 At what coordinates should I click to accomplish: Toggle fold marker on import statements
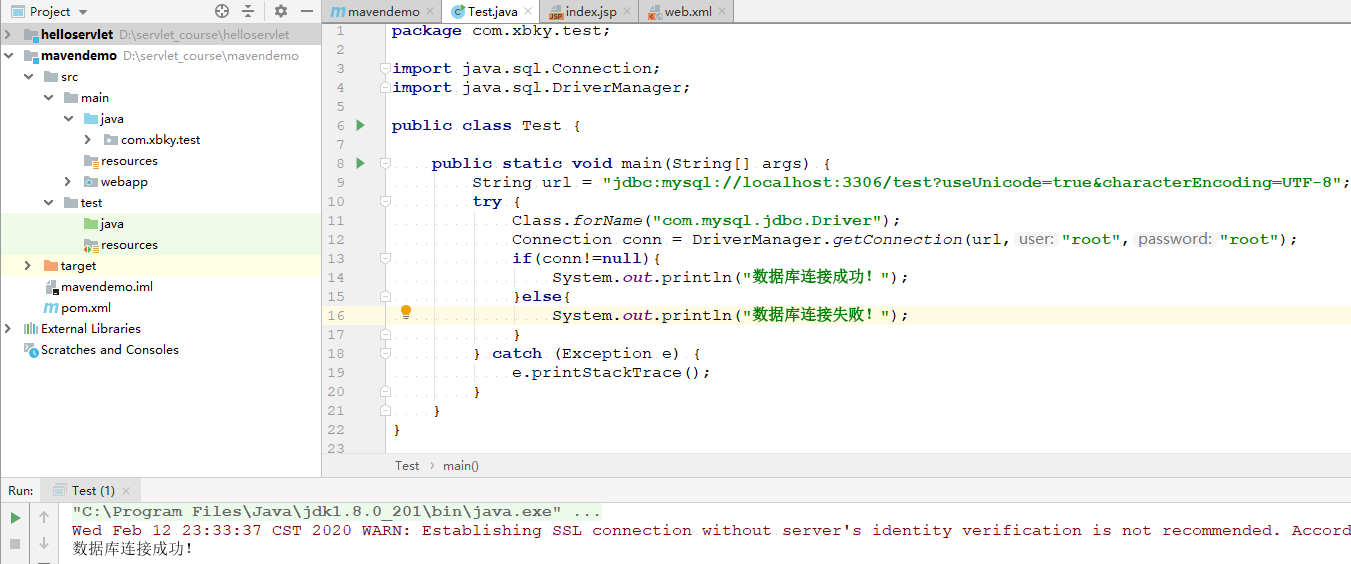[x=385, y=69]
